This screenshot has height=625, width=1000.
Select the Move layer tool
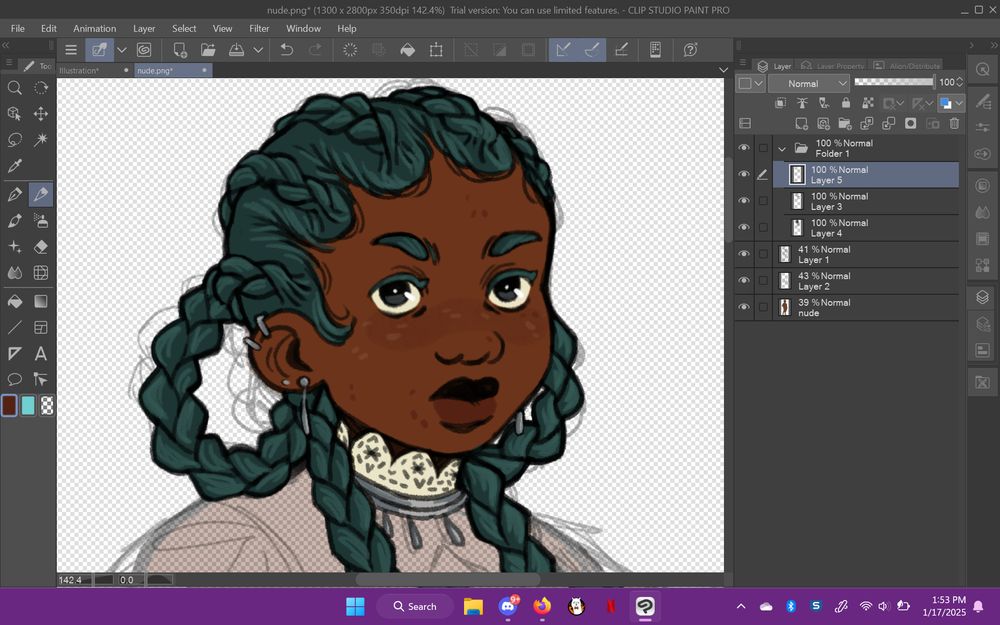click(41, 114)
